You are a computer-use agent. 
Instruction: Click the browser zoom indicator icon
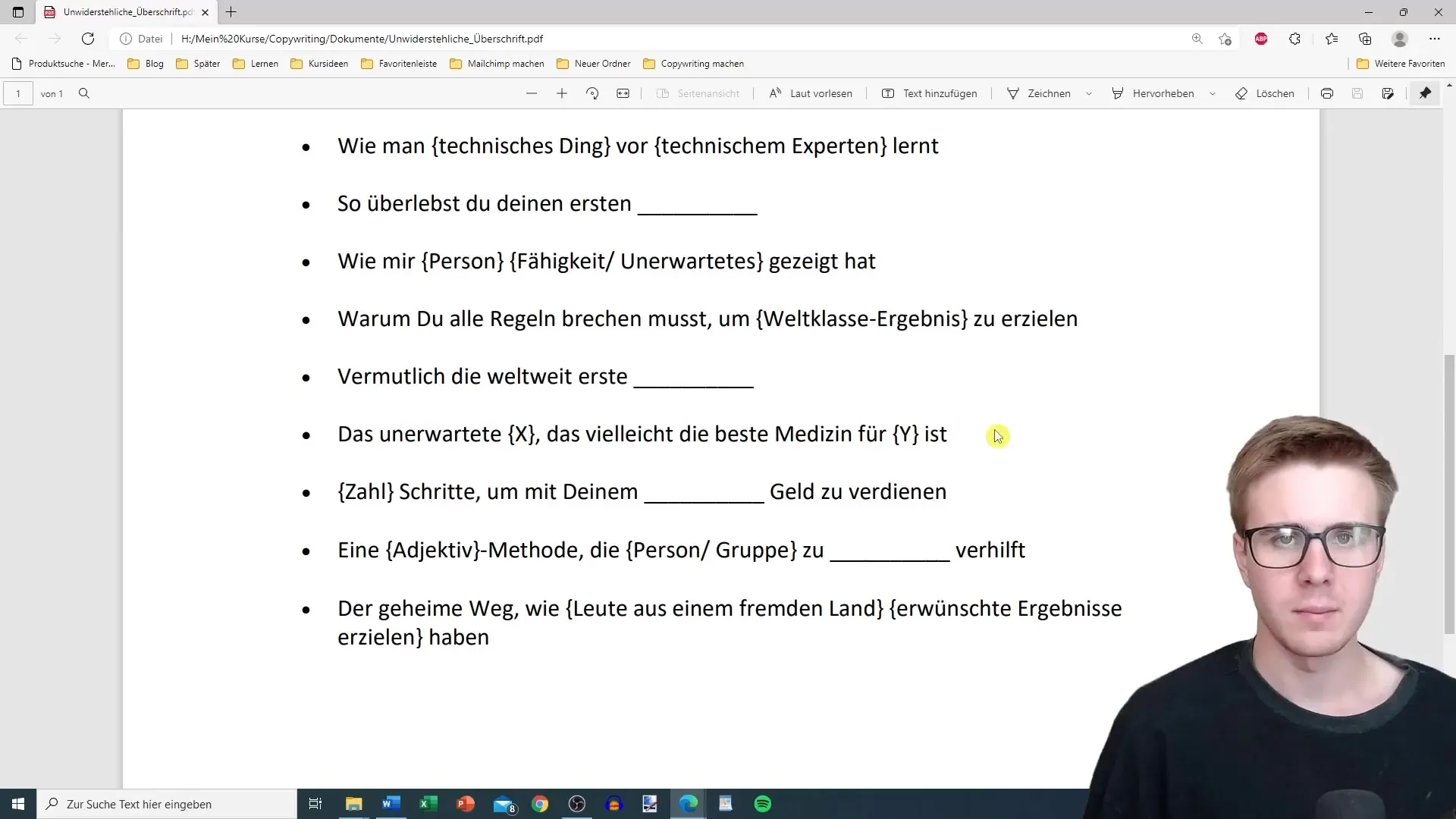tap(1197, 39)
